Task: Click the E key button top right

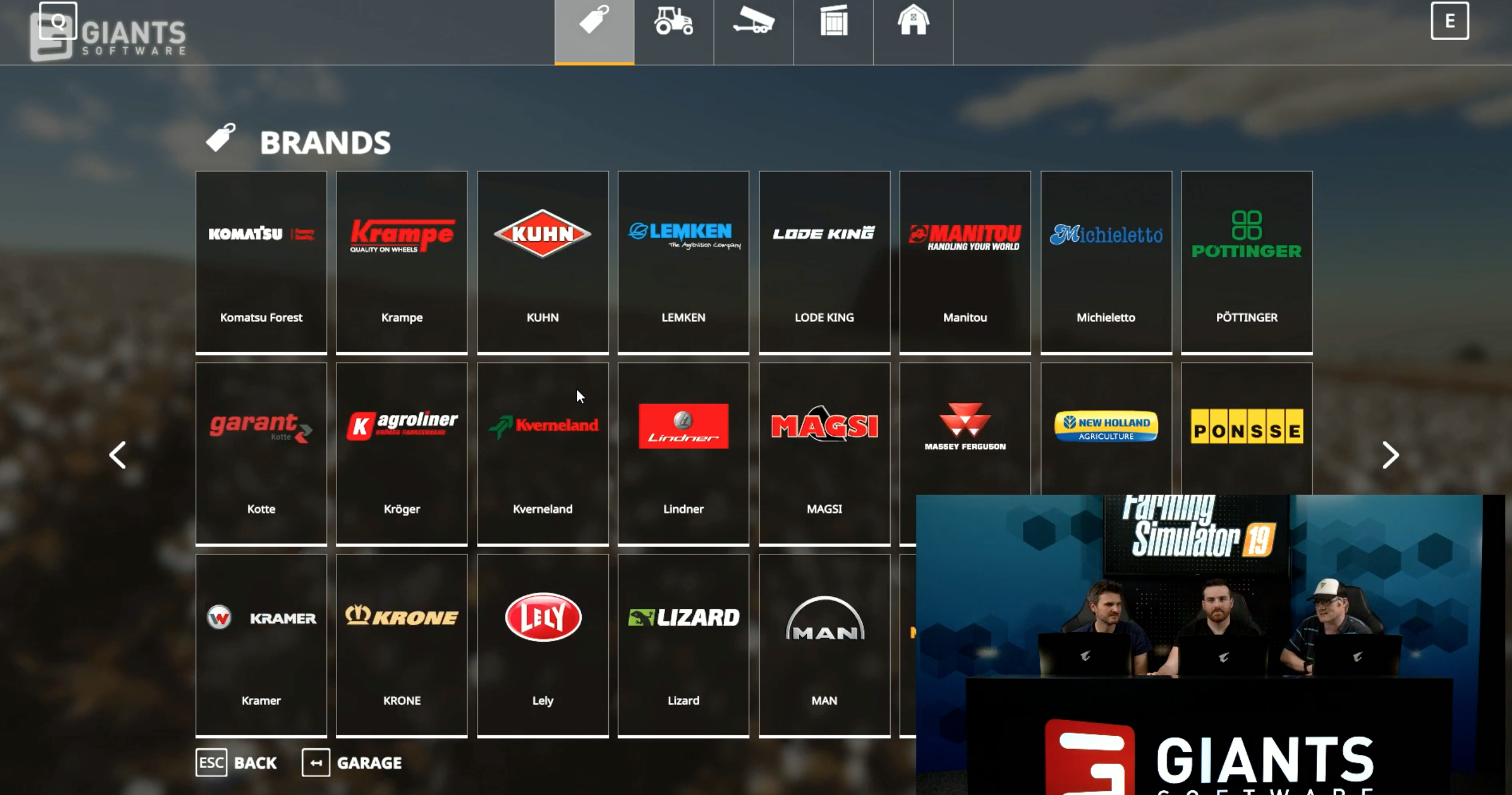Action: pos(1449,21)
